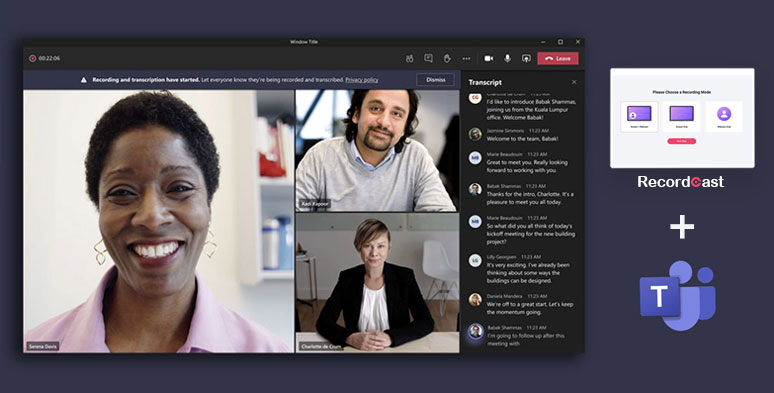Image resolution: width=774 pixels, height=393 pixels.
Task: Click the 00:22:06 meeting timer
Action: [x=49, y=58]
